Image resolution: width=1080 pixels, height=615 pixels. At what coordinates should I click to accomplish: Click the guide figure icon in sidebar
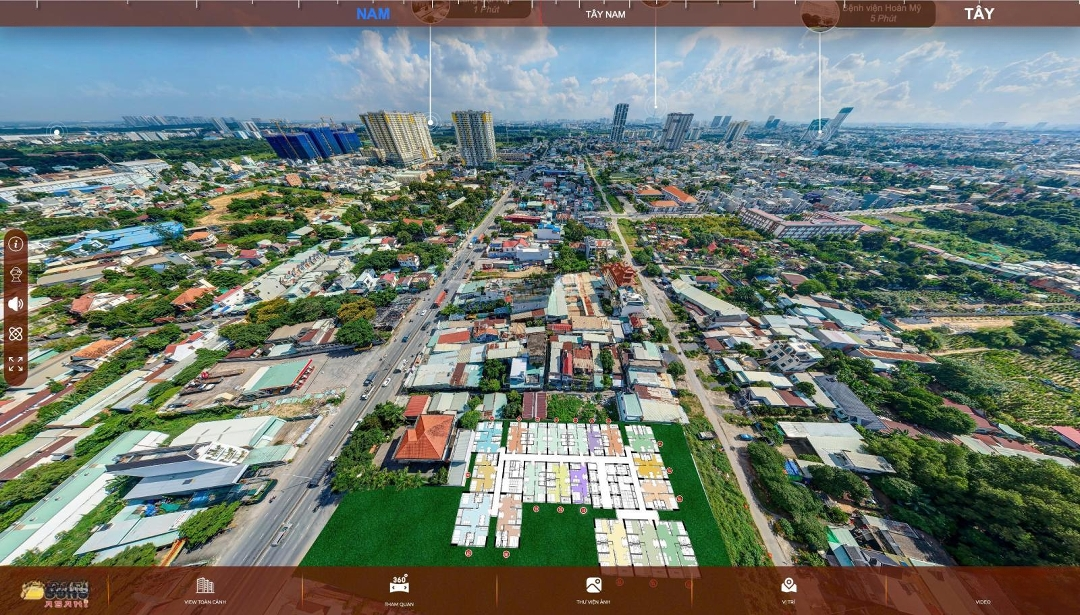pyautogui.click(x=15, y=274)
